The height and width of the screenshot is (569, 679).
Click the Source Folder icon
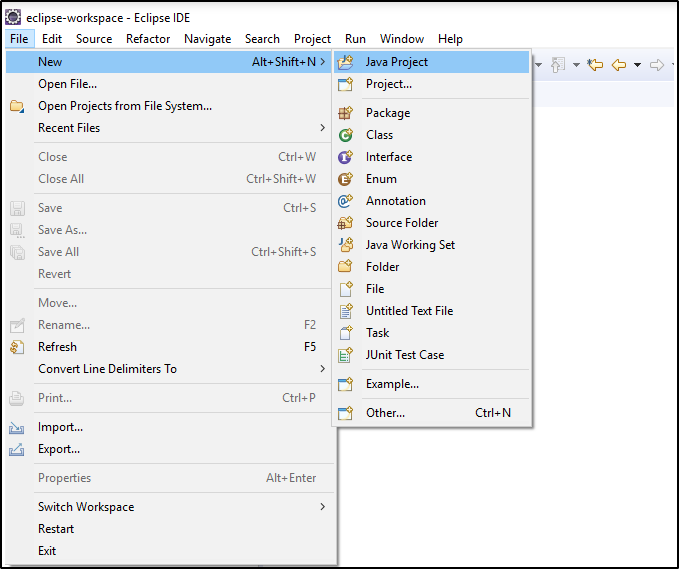(345, 223)
